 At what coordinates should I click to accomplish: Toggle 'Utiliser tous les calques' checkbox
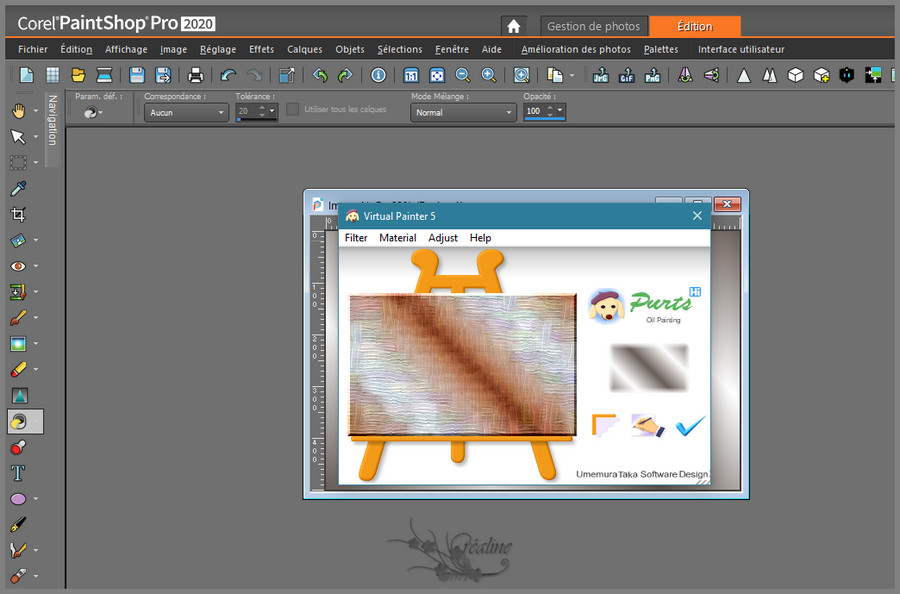(x=293, y=110)
